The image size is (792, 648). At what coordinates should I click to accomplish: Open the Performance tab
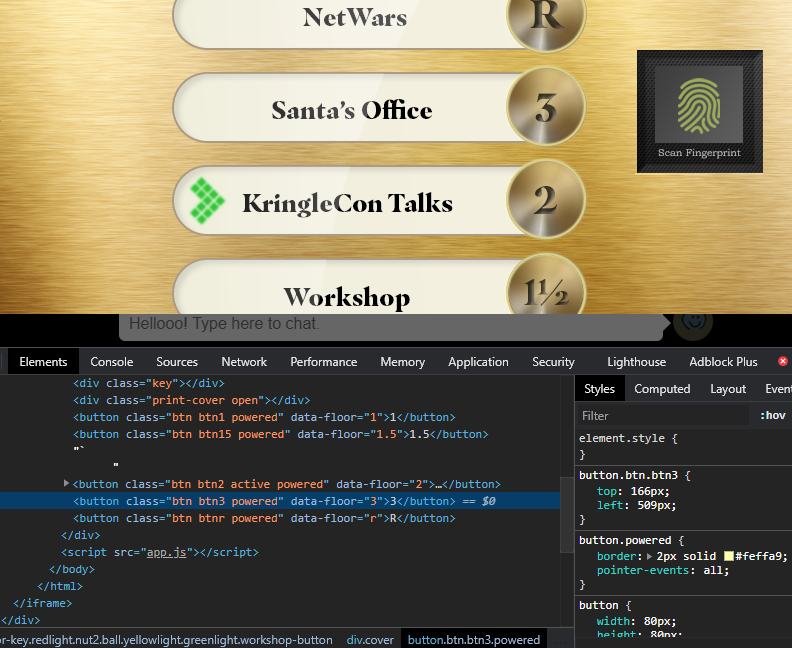(323, 362)
